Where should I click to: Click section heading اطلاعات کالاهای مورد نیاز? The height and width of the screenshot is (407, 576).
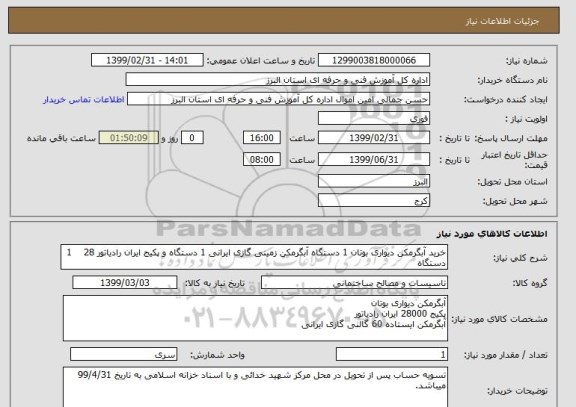[x=492, y=234]
